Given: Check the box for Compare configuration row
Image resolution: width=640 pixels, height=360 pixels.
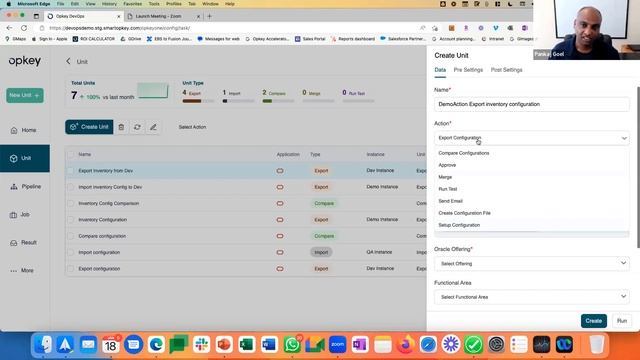Looking at the screenshot, I should tap(71, 236).
